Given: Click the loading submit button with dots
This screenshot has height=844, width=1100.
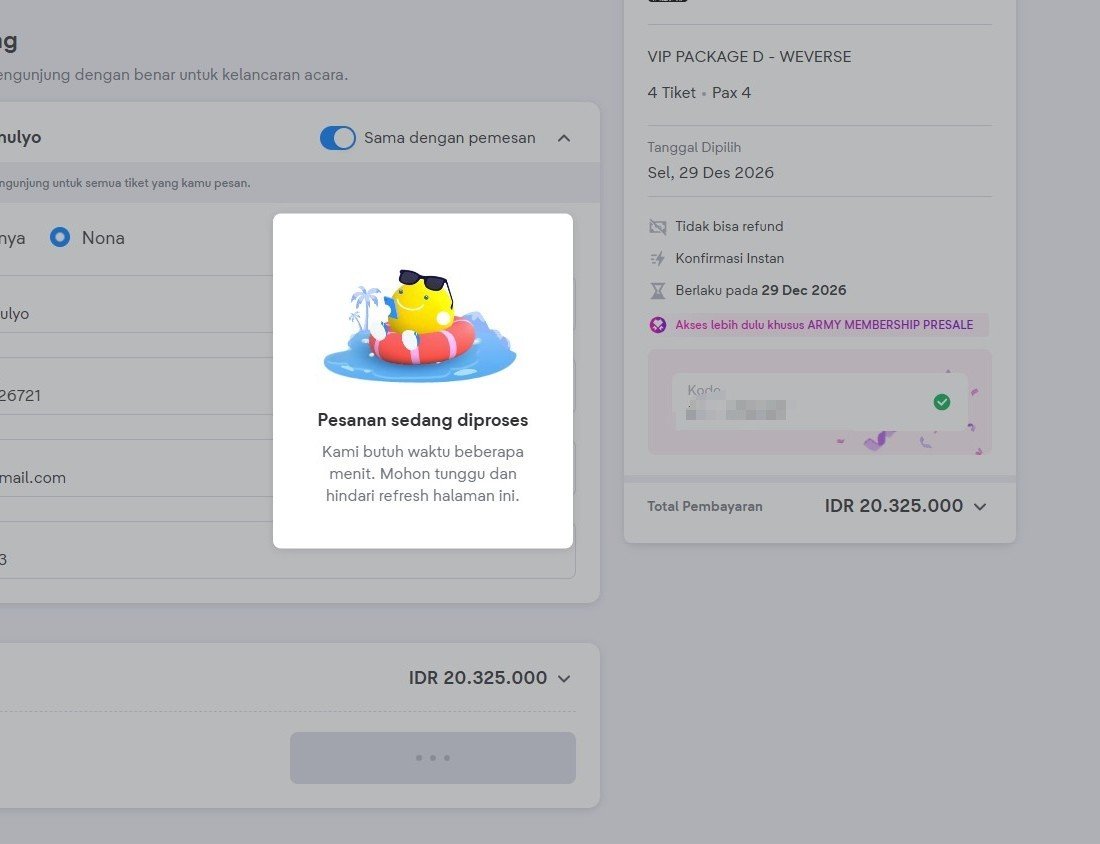Looking at the screenshot, I should 433,758.
